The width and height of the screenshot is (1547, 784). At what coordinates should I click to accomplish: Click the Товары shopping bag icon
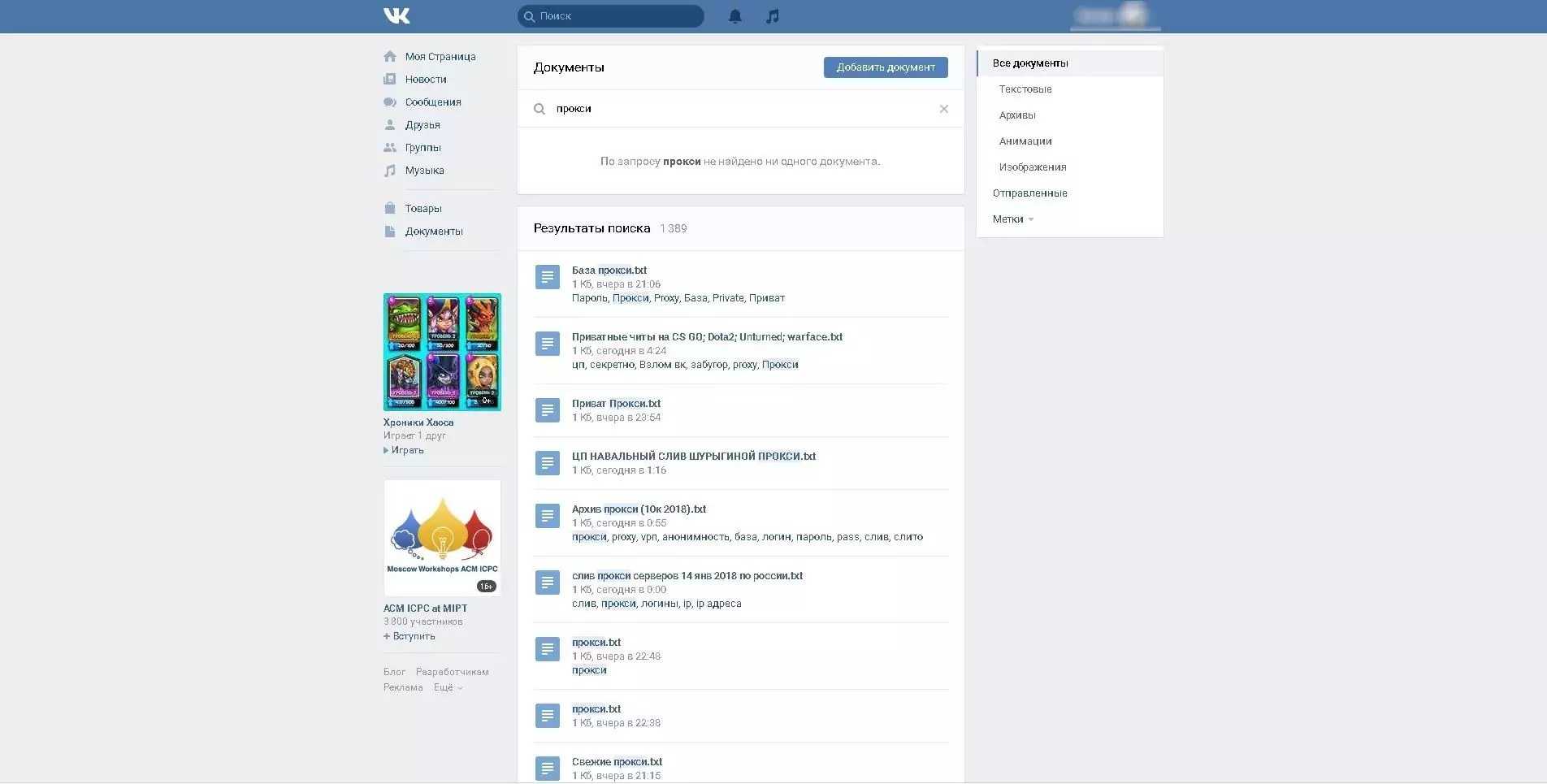390,209
